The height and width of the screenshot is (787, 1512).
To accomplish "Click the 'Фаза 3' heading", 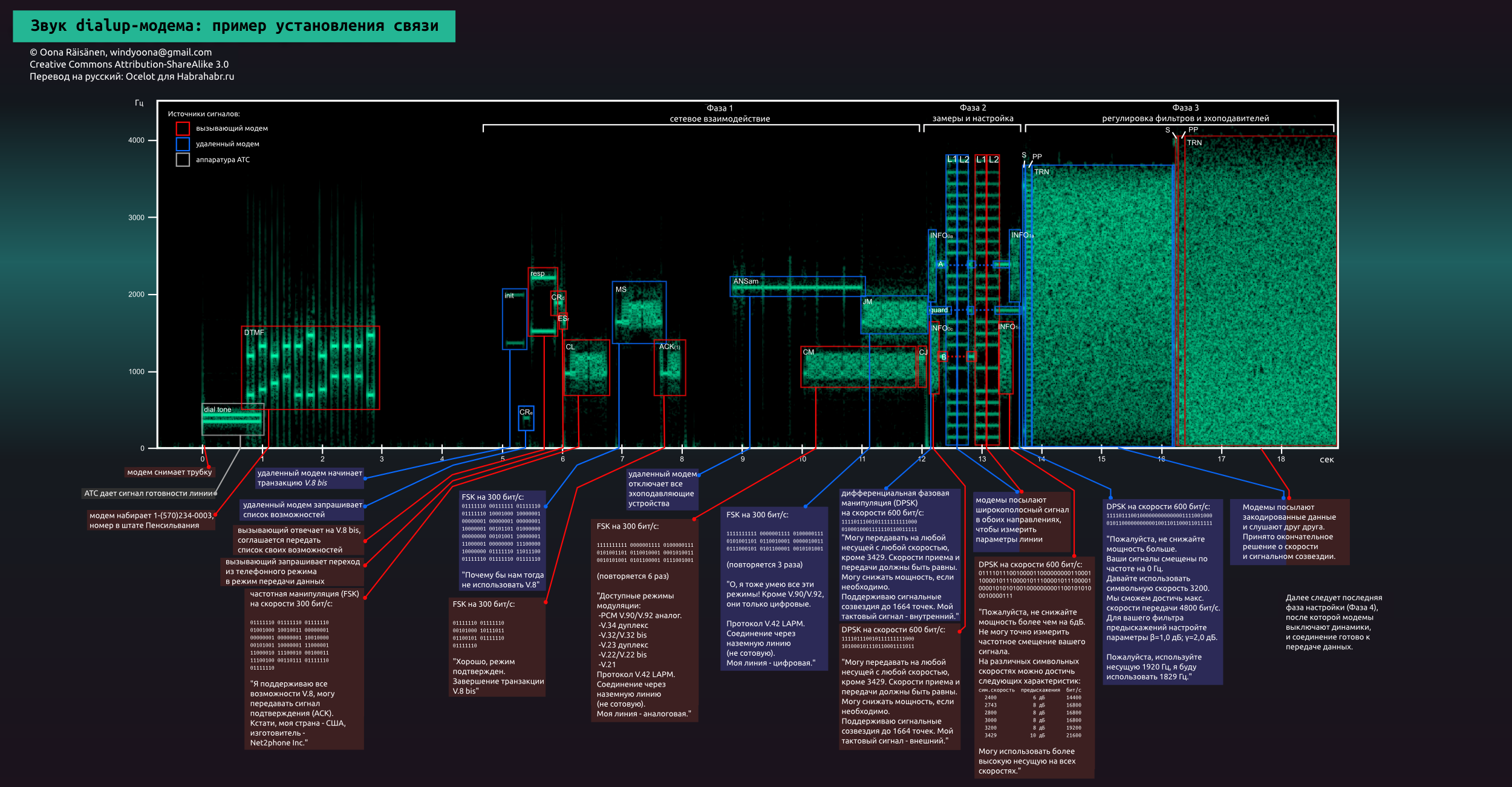I will (1185, 108).
